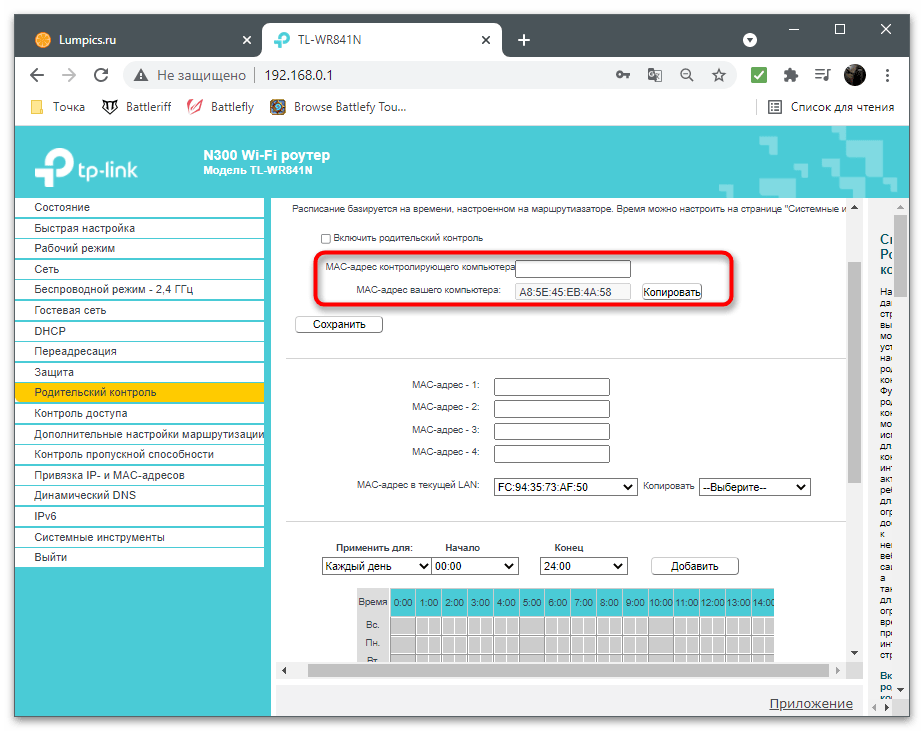This screenshot has height=731, width=924.
Task: Select Родительский контроль menu item
Action: pos(139,393)
